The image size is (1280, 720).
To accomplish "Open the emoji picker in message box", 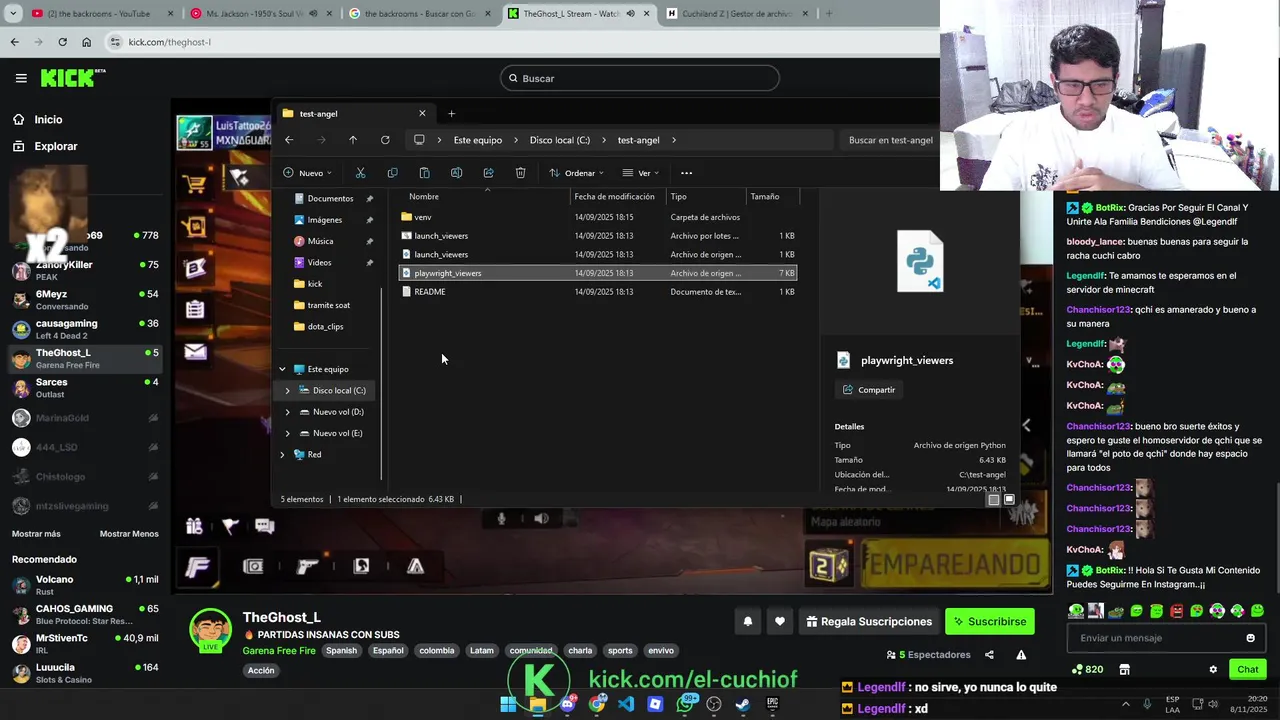I will [1250, 638].
